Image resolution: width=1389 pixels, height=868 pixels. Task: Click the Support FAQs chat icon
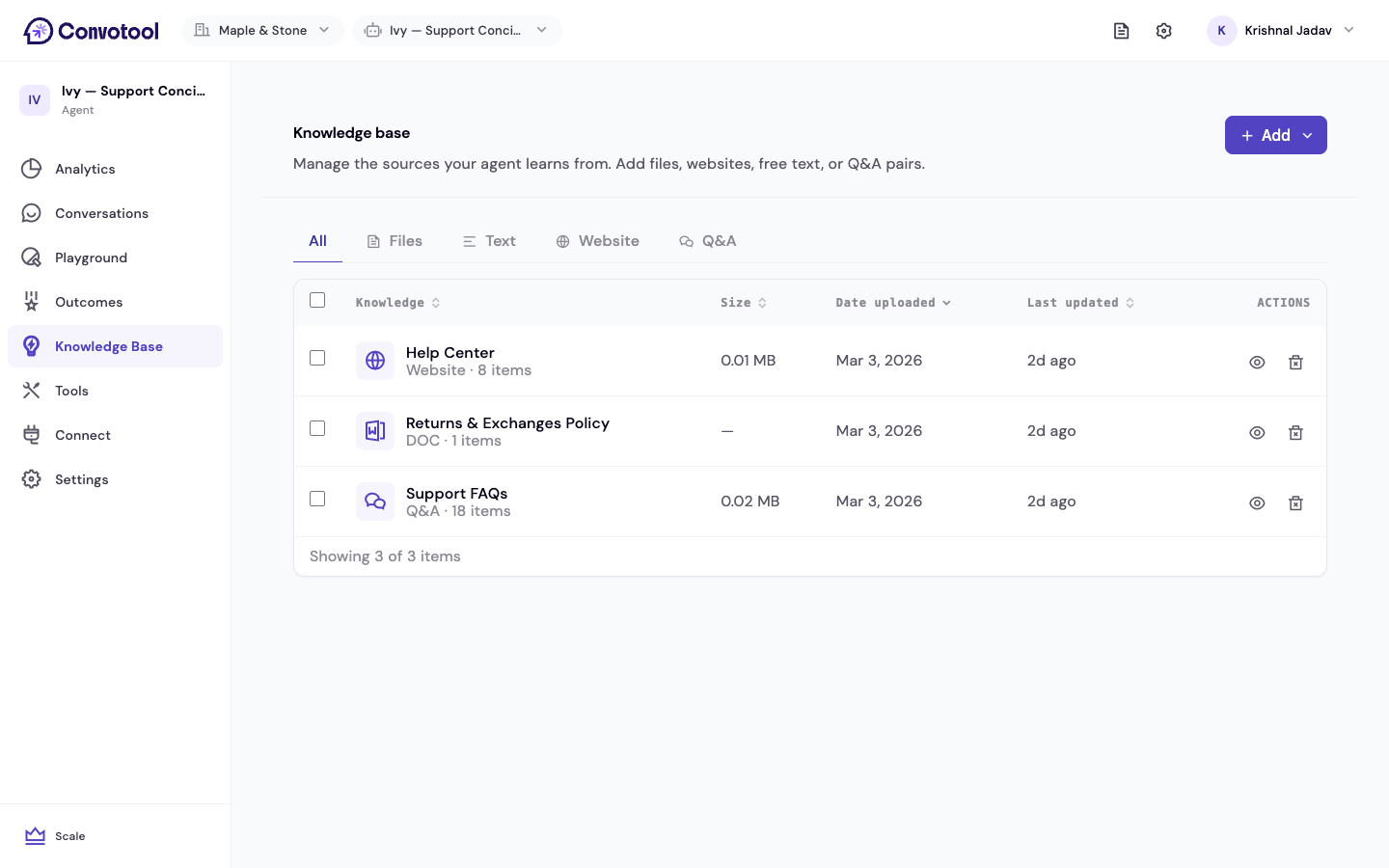(x=375, y=502)
